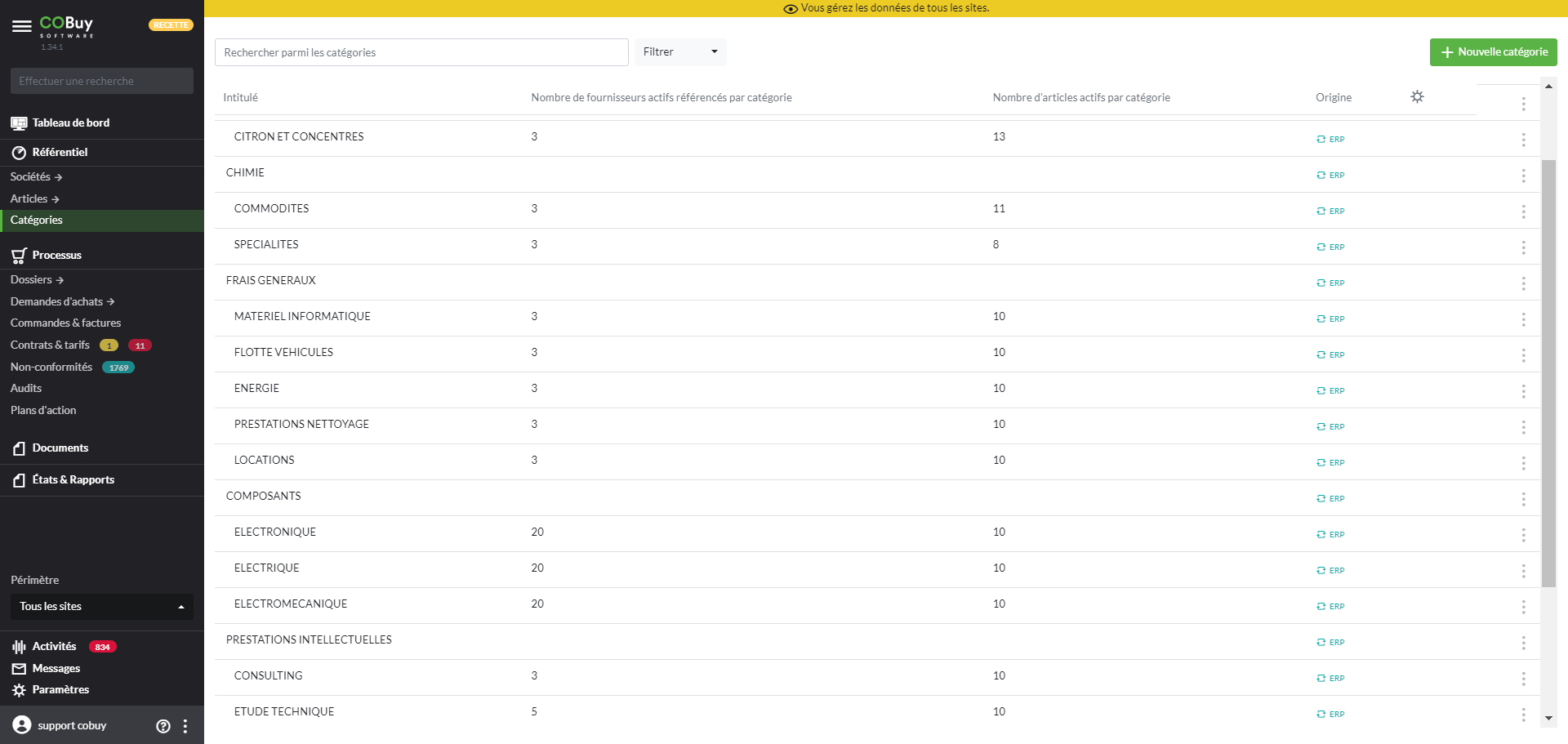This screenshot has height=744, width=1568.
Task: Expand the Demandes d'achats submenu
Action: pos(62,302)
